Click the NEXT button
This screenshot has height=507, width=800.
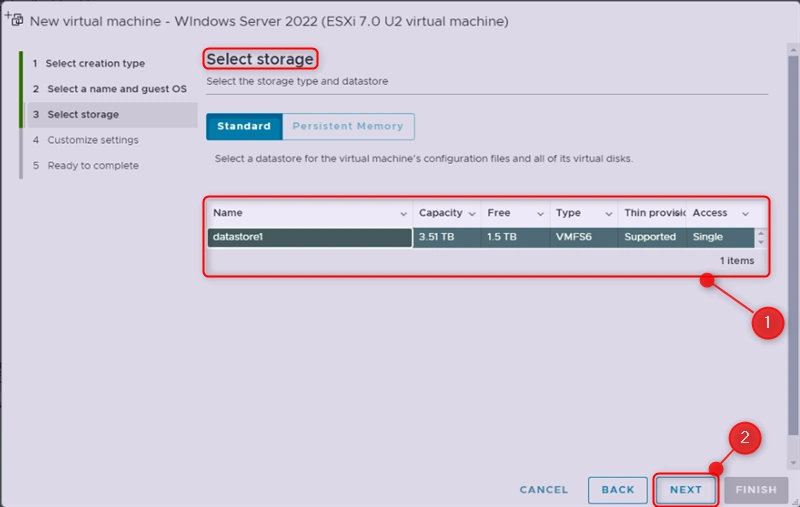click(686, 490)
